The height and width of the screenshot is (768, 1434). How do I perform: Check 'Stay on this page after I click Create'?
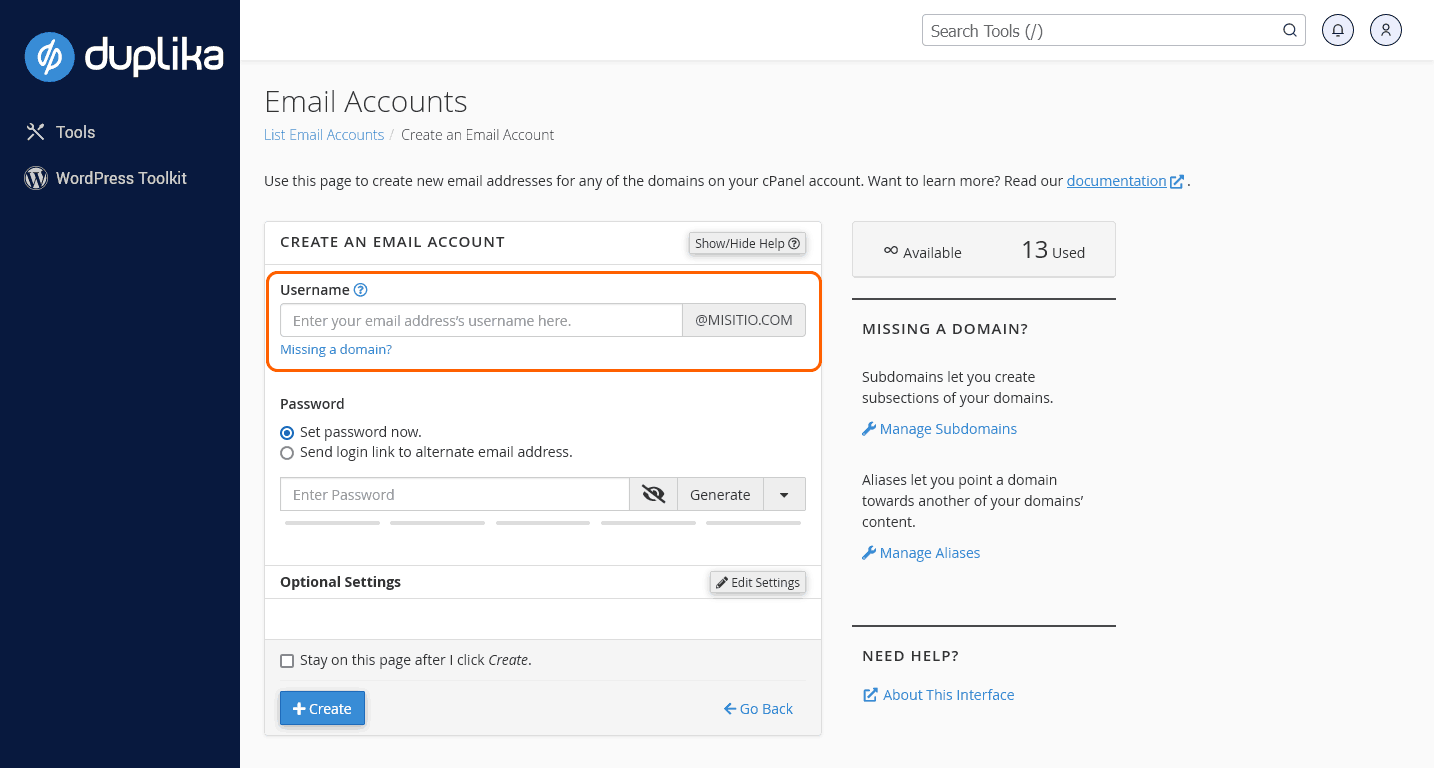pos(287,661)
